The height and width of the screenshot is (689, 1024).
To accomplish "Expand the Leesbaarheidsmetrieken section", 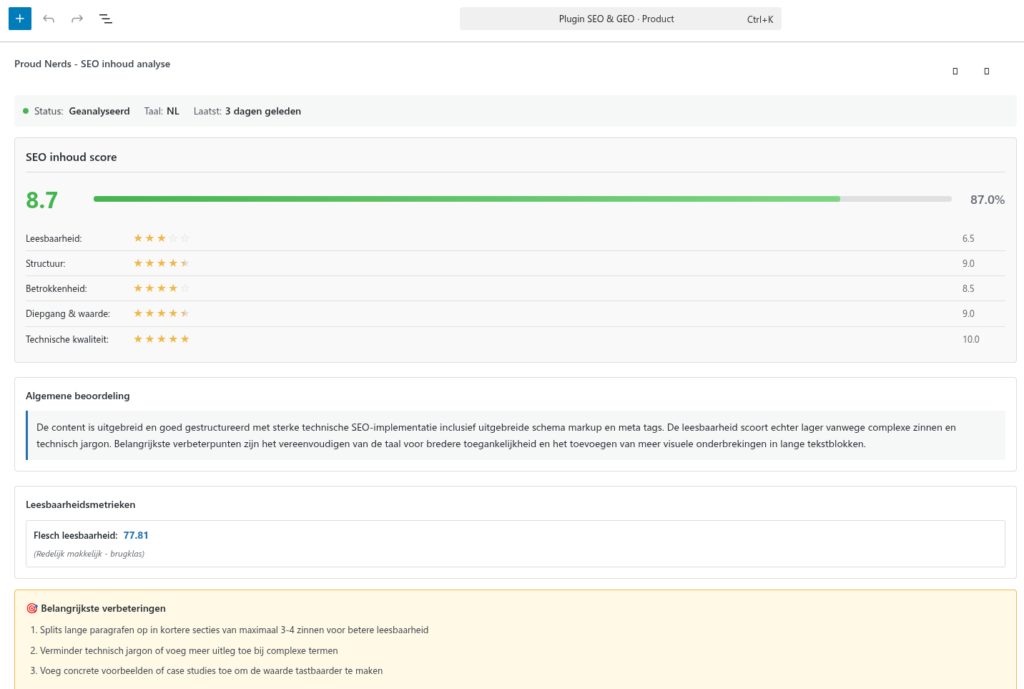I will 80,504.
